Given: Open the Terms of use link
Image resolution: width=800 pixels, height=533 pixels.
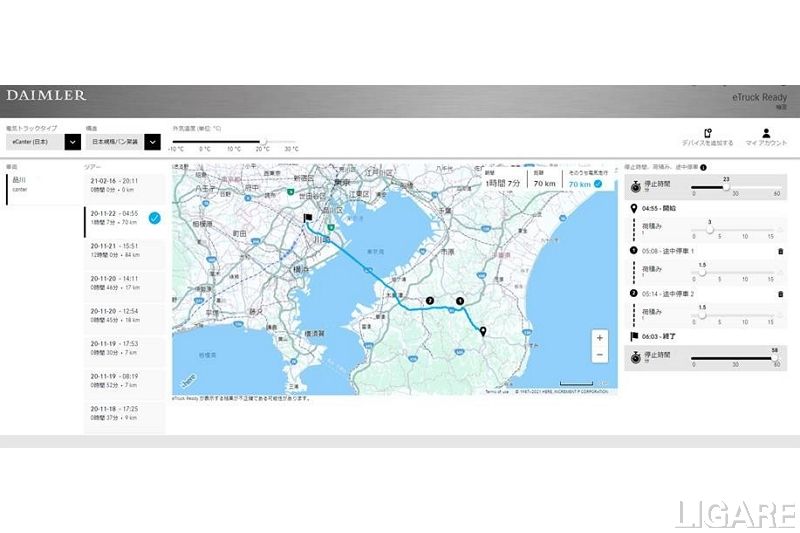Looking at the screenshot, I should tap(496, 391).
